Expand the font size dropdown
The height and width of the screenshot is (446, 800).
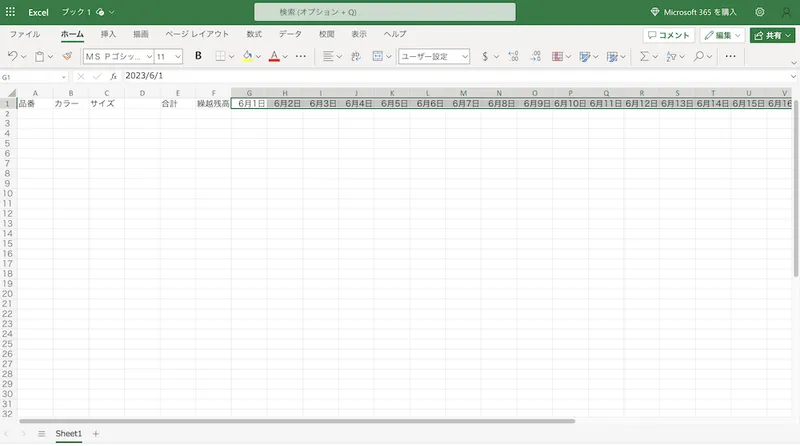click(x=178, y=56)
